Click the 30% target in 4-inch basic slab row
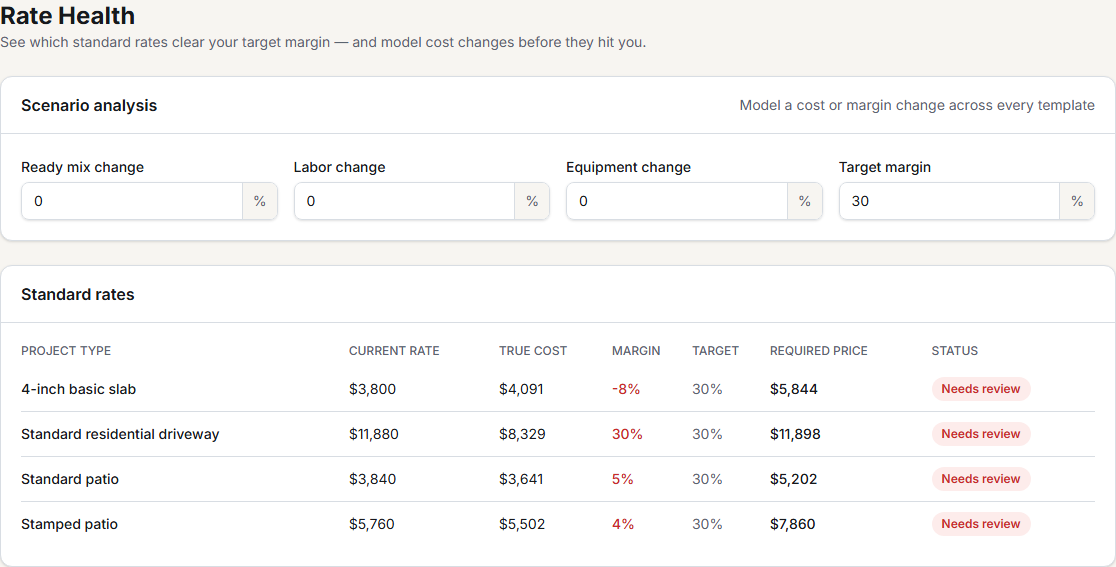Screen dimensions: 1116x567 (x=707, y=389)
